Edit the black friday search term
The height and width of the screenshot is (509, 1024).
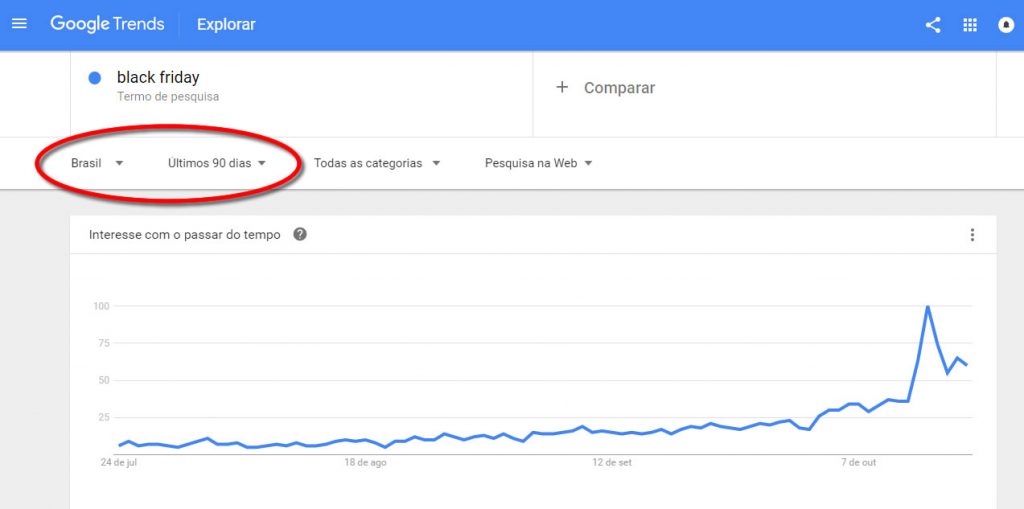(x=158, y=78)
